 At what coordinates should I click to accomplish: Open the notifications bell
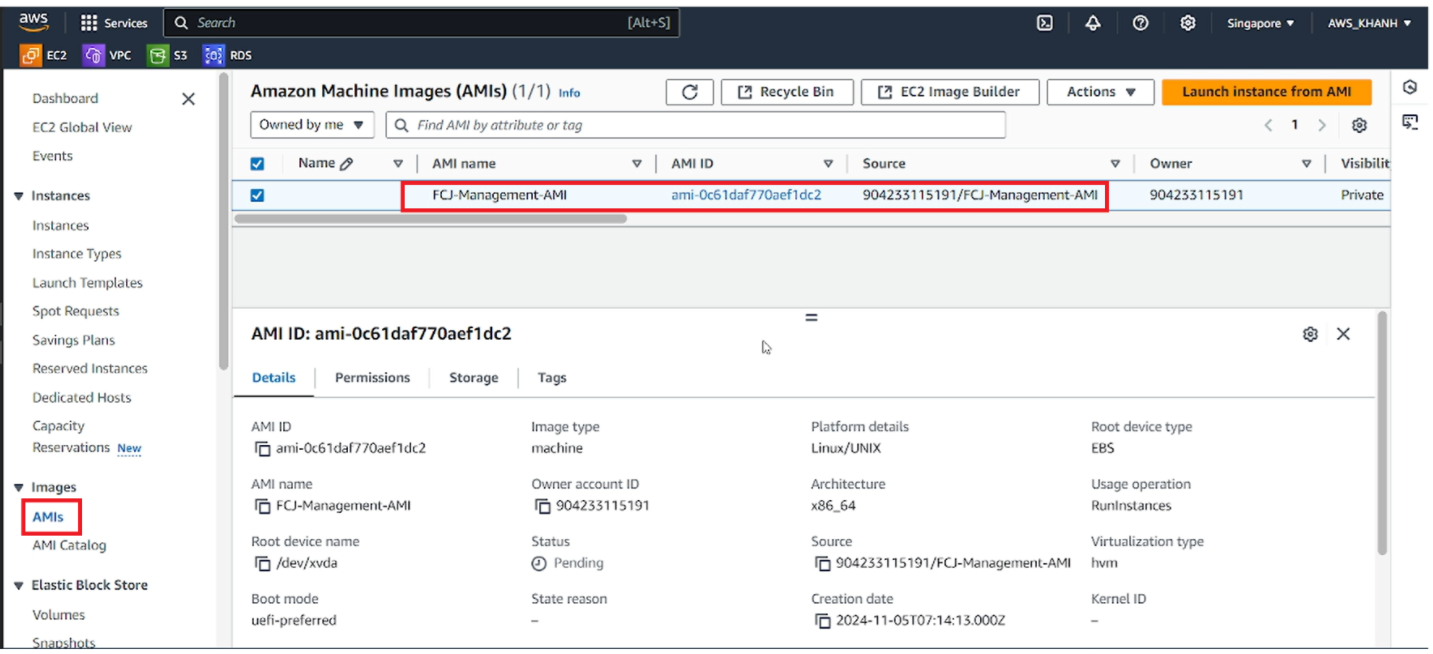click(1093, 23)
